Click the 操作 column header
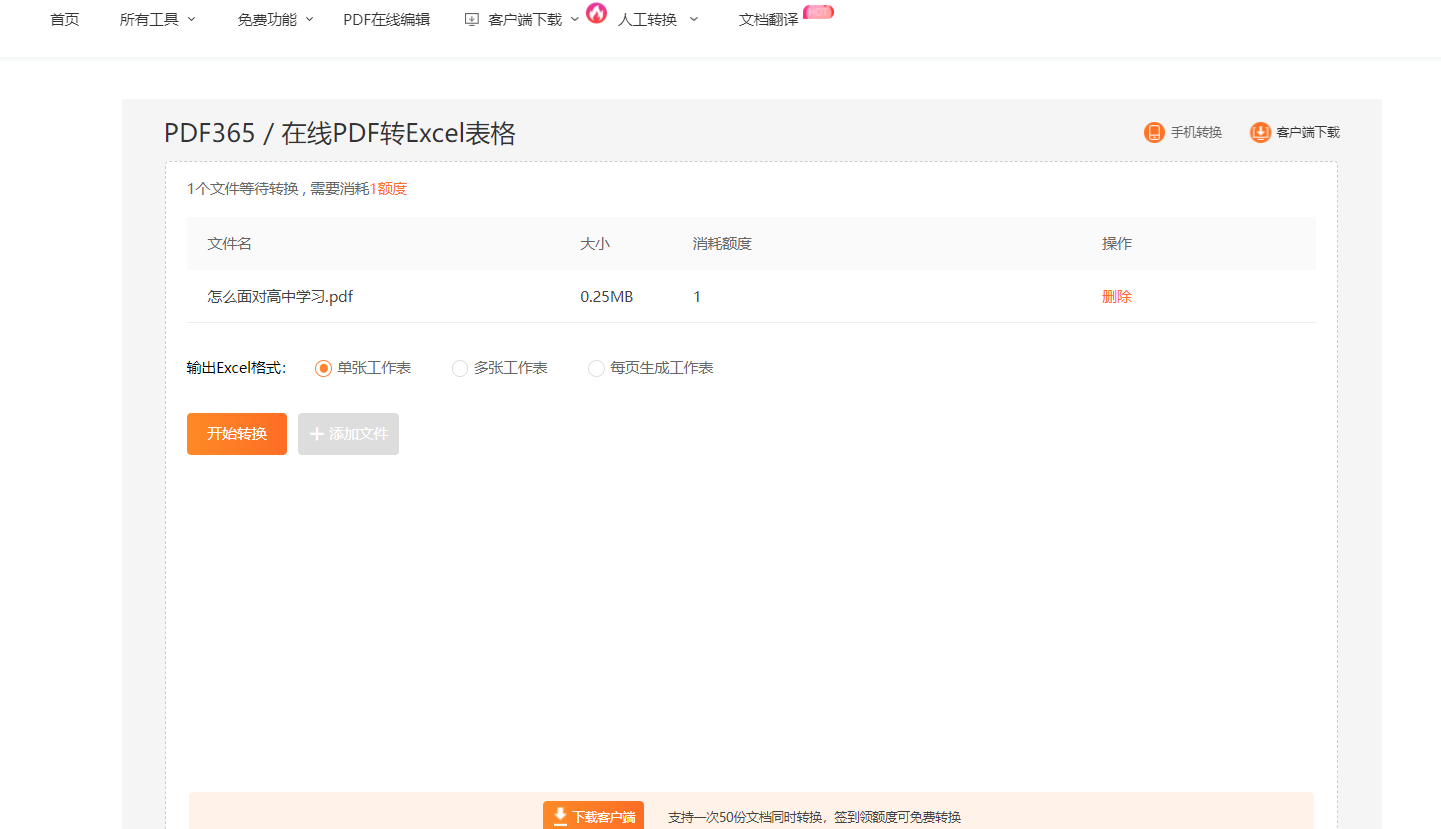The image size is (1441, 829). 1117,244
